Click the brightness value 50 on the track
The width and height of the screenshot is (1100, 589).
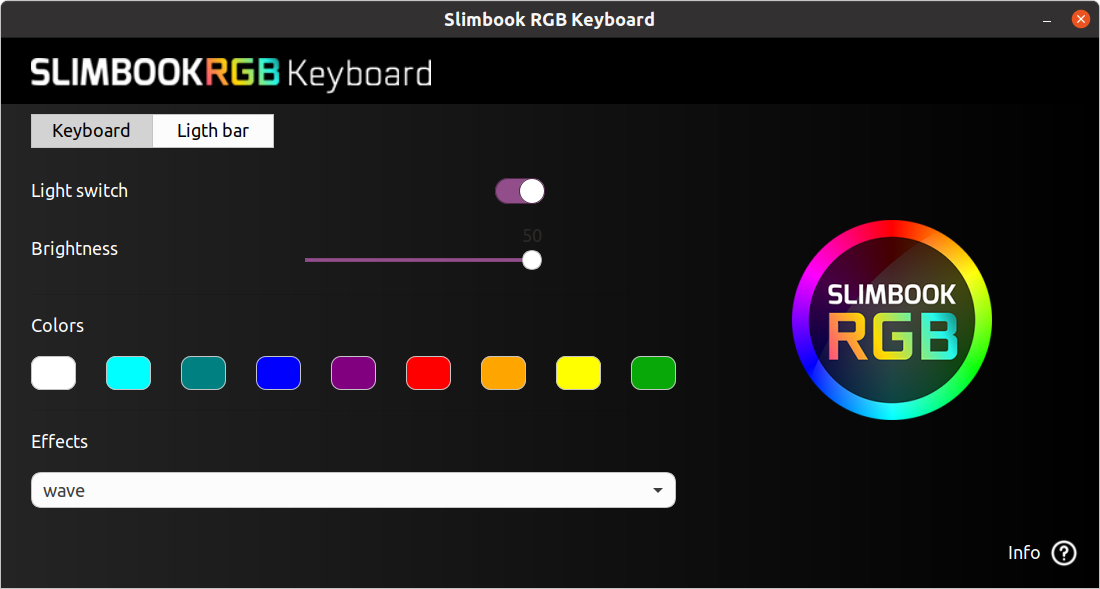[x=532, y=235]
